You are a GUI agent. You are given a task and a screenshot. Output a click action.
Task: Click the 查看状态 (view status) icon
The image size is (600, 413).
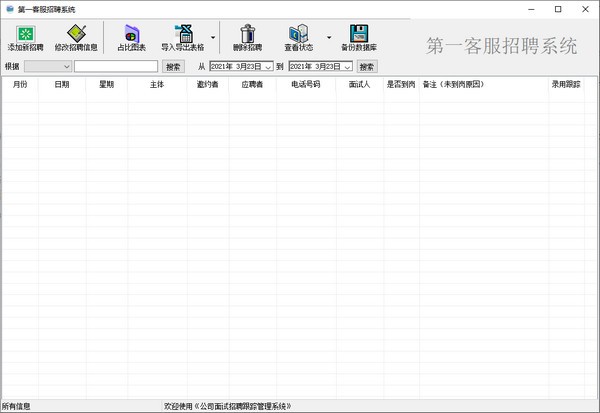click(298, 33)
